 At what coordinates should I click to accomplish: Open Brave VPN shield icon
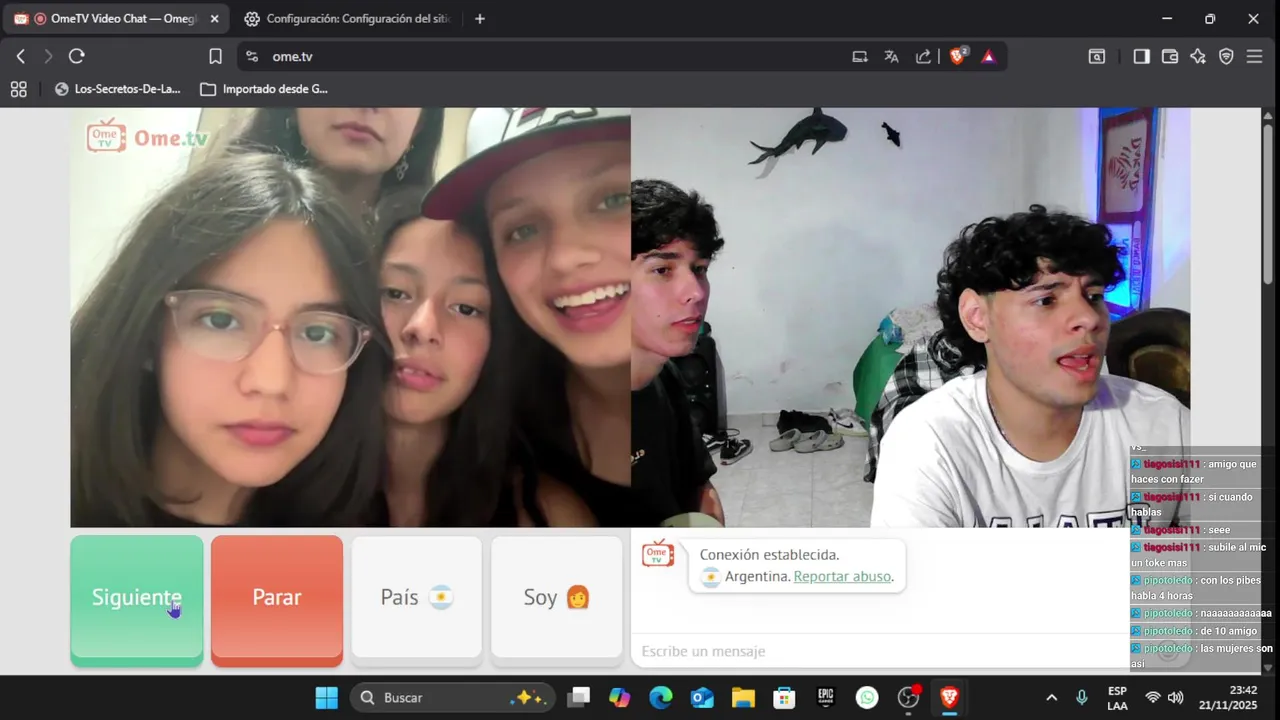point(1226,57)
